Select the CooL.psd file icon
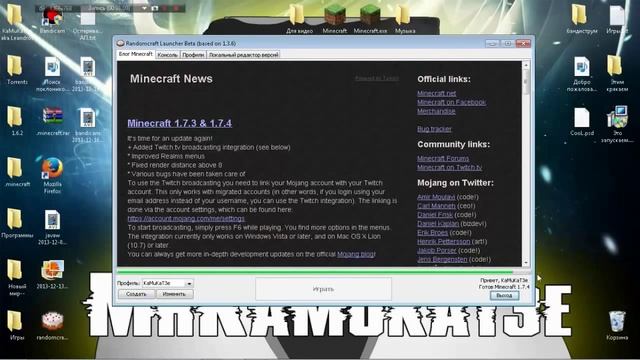This screenshot has height=360, width=640. tap(582, 121)
